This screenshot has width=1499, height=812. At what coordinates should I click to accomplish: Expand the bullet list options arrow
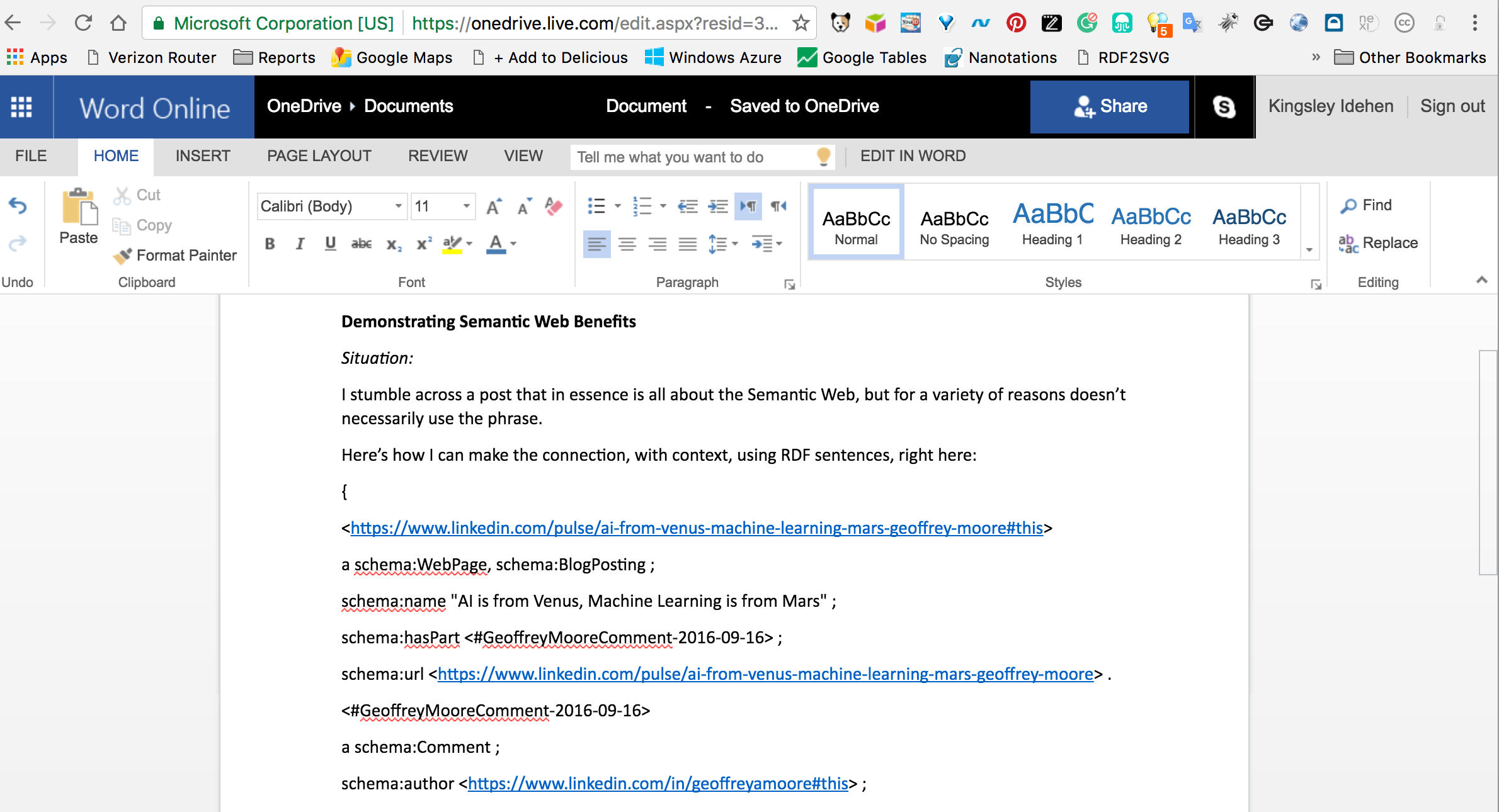click(x=618, y=206)
